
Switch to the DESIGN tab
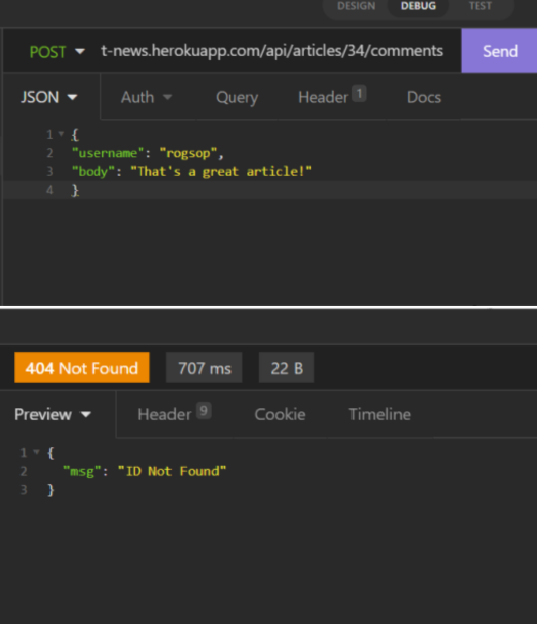tap(356, 6)
